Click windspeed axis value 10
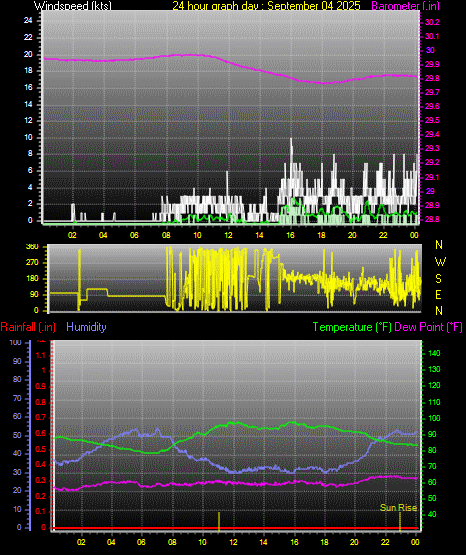 pos(28,137)
